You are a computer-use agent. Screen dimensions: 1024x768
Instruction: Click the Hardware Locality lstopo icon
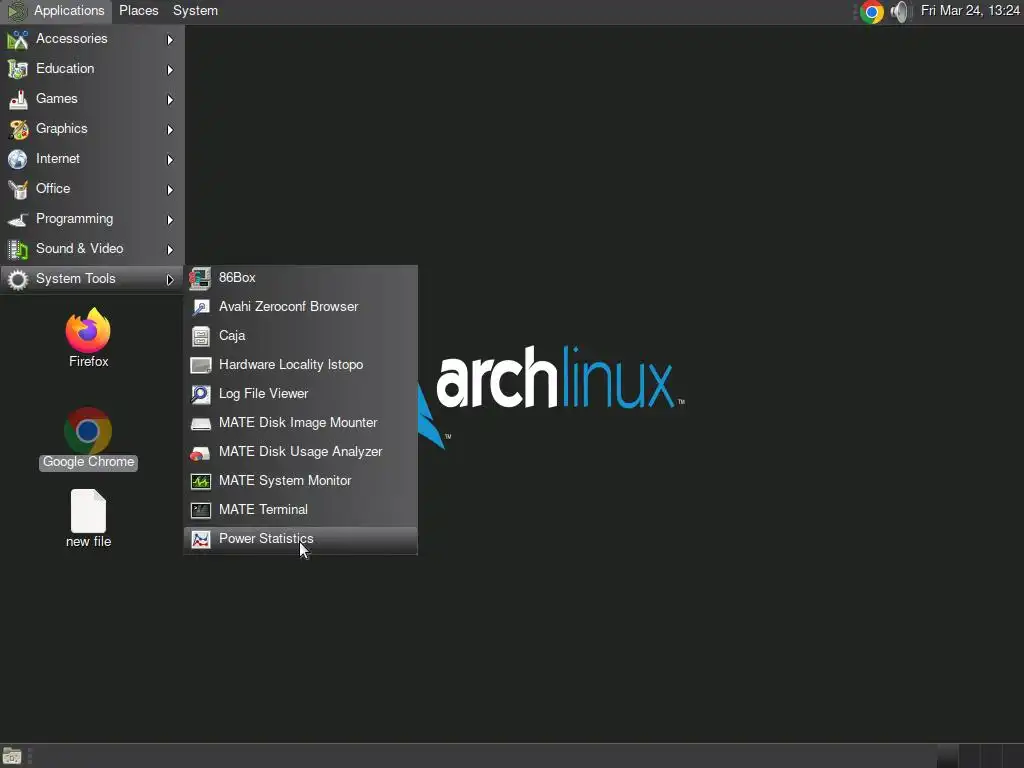click(x=200, y=365)
